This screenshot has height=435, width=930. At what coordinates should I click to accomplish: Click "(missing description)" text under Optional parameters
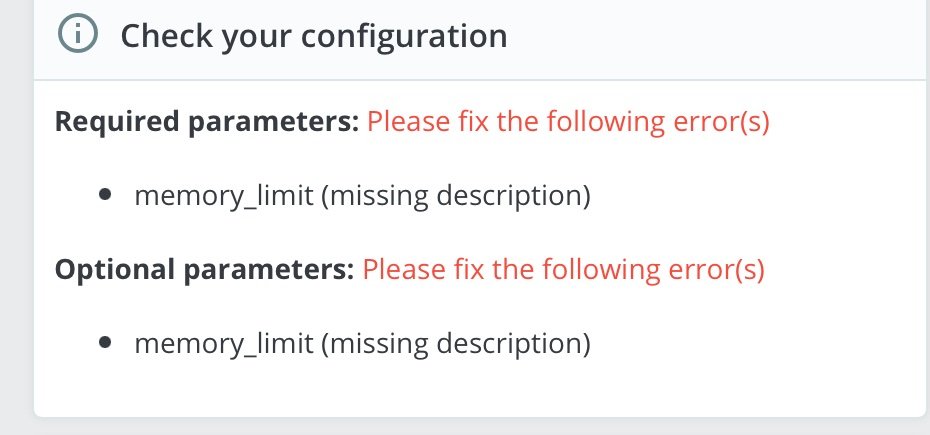[456, 344]
